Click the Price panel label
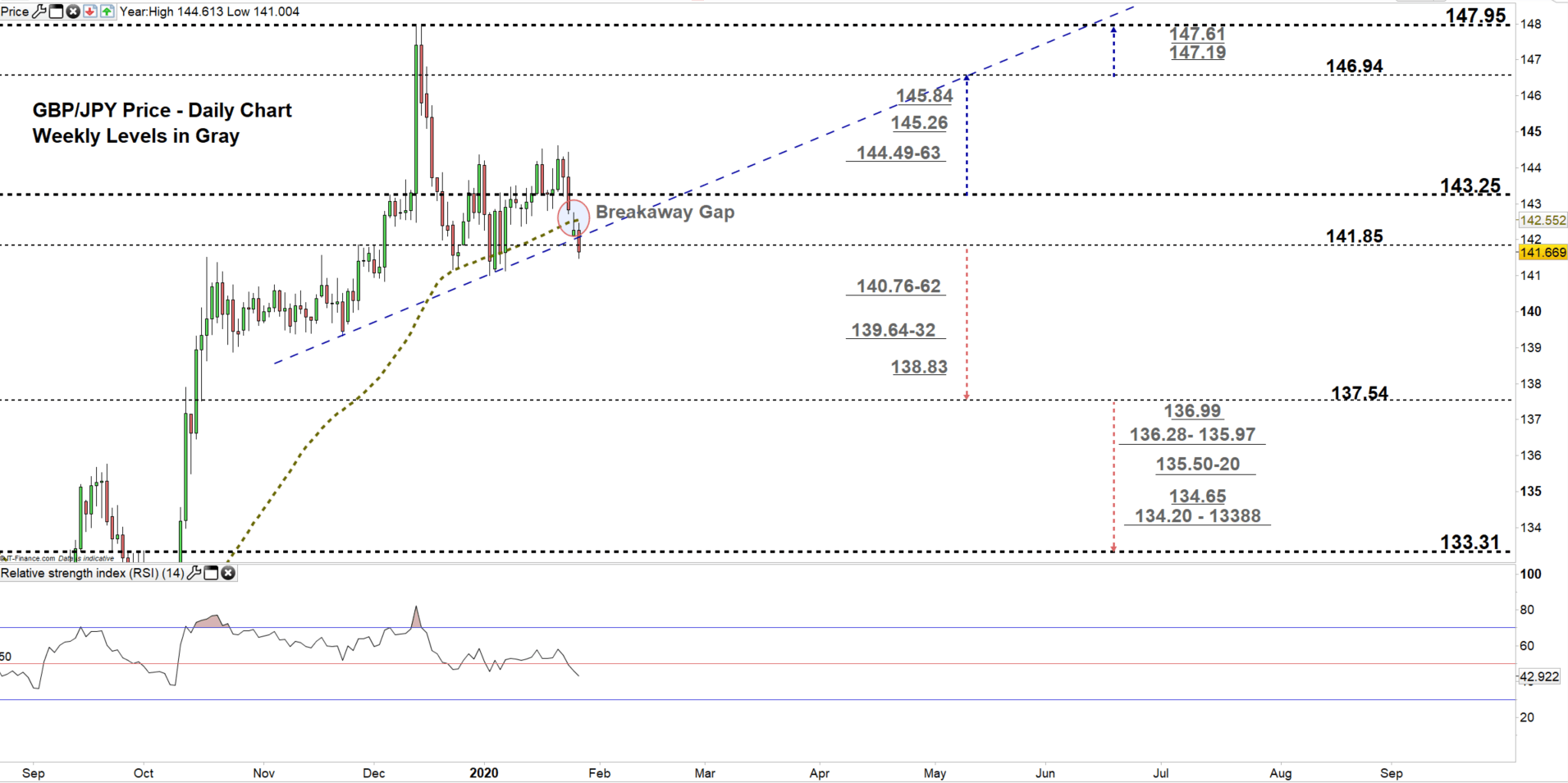The height and width of the screenshot is (783, 1568). click(15, 11)
